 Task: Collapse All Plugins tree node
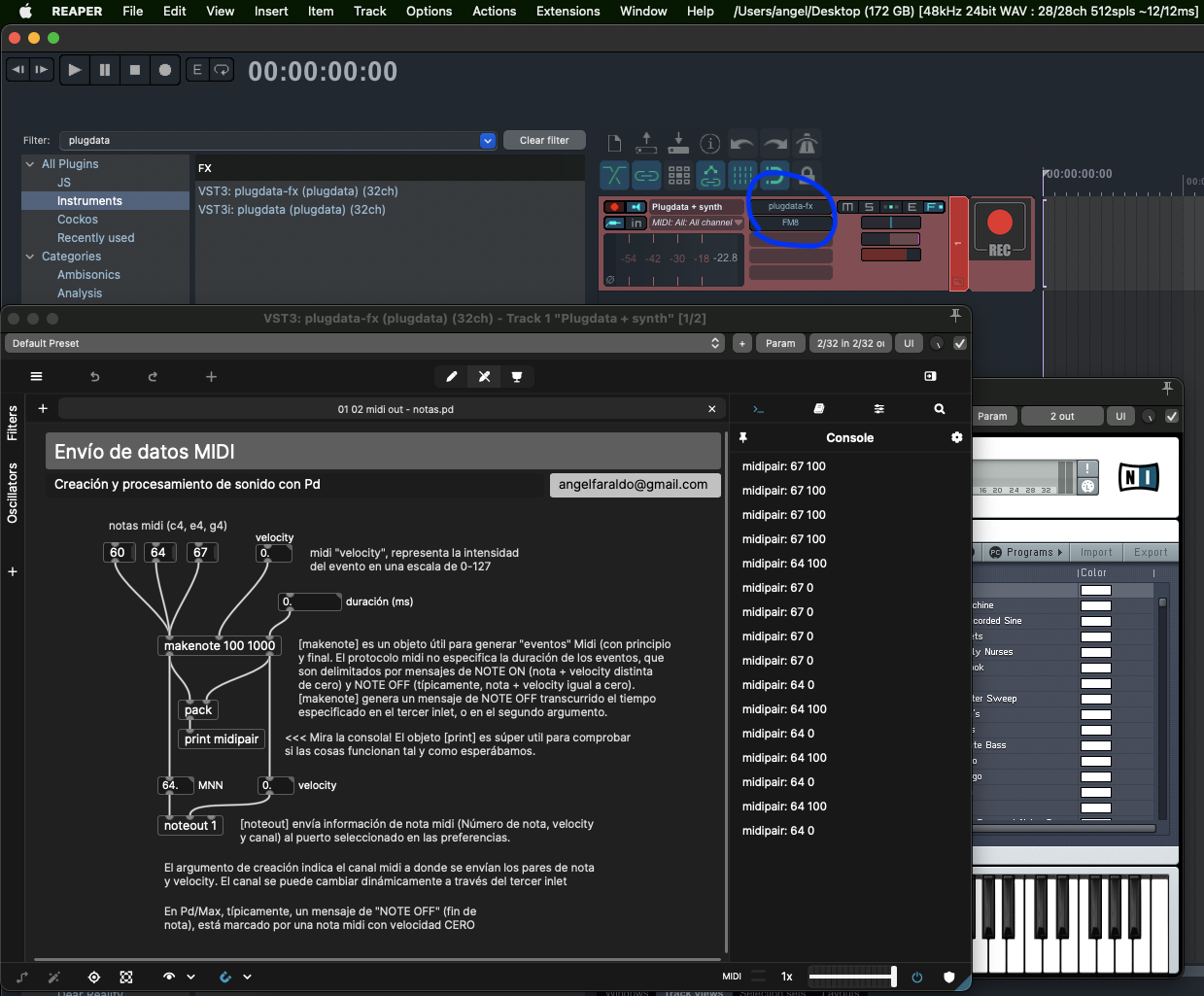coord(30,164)
